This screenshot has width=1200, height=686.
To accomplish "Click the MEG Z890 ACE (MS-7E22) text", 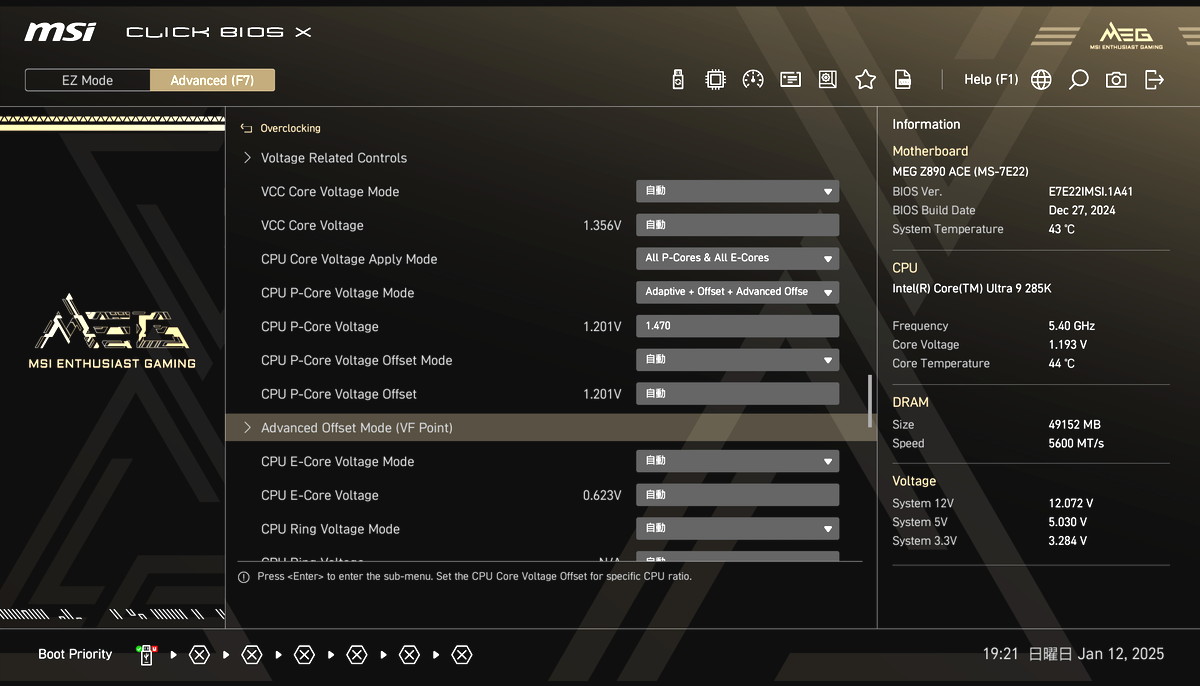I will [960, 172].
